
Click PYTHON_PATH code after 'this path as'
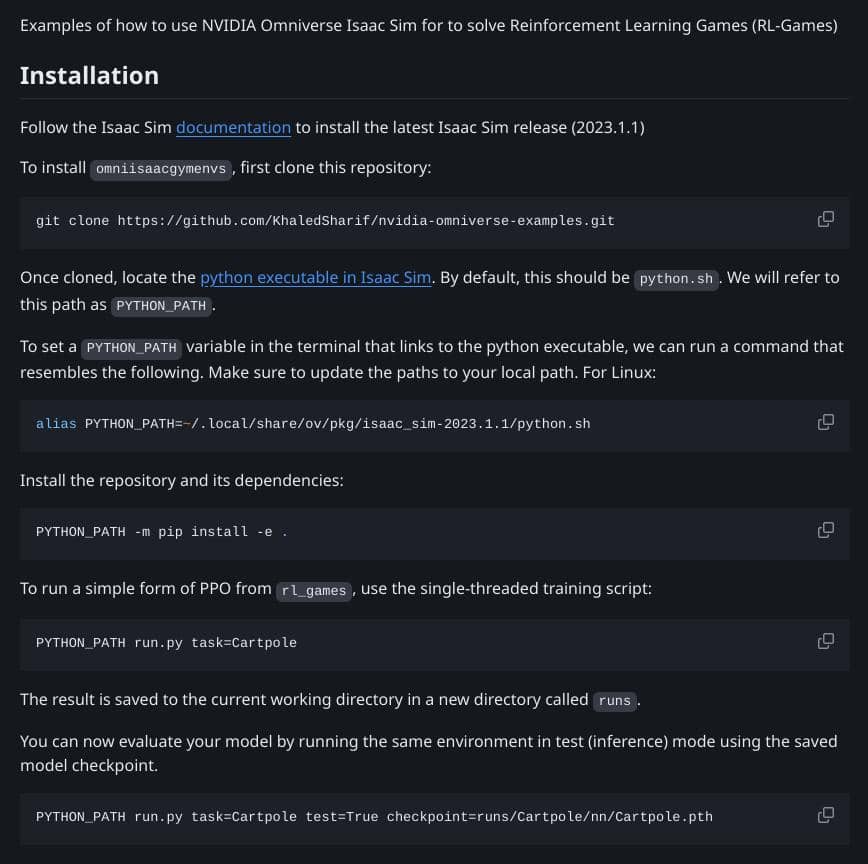point(161,306)
